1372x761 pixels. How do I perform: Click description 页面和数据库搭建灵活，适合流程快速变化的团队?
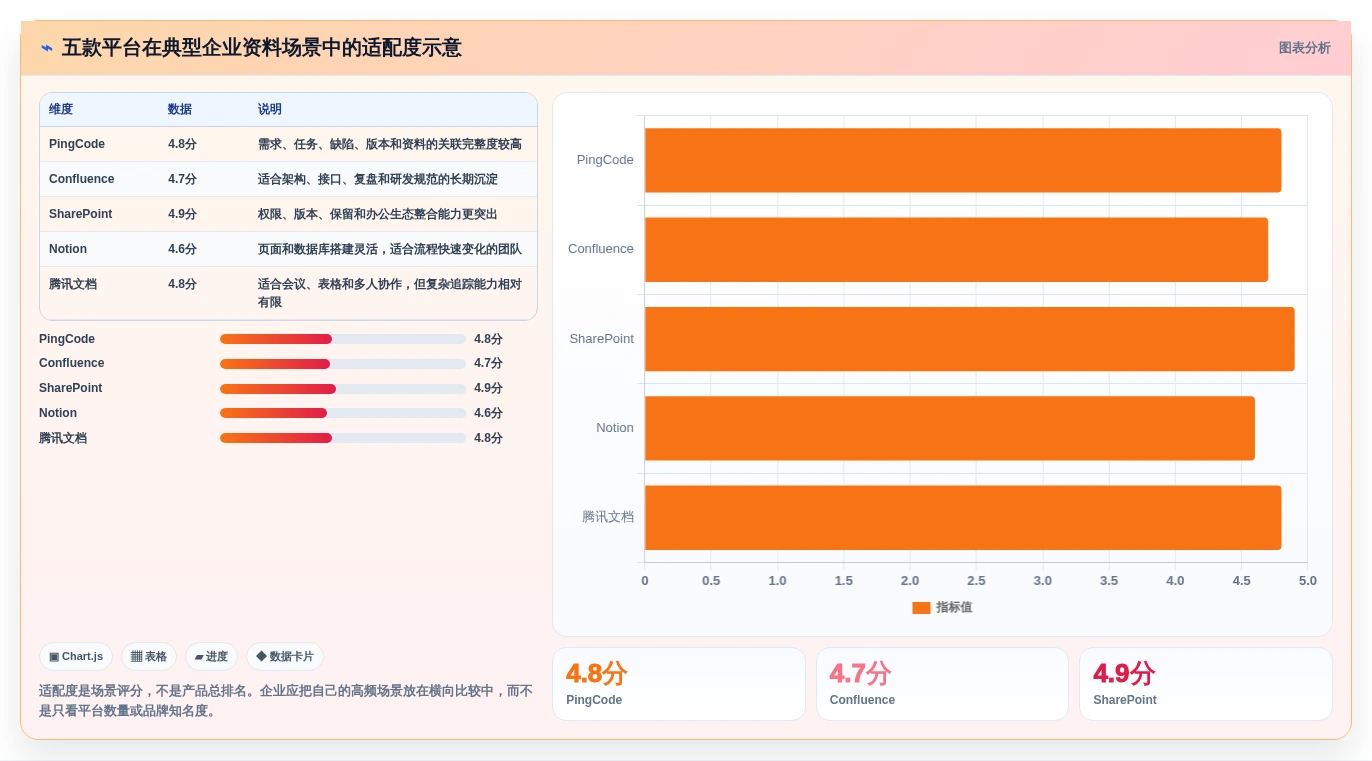390,249
